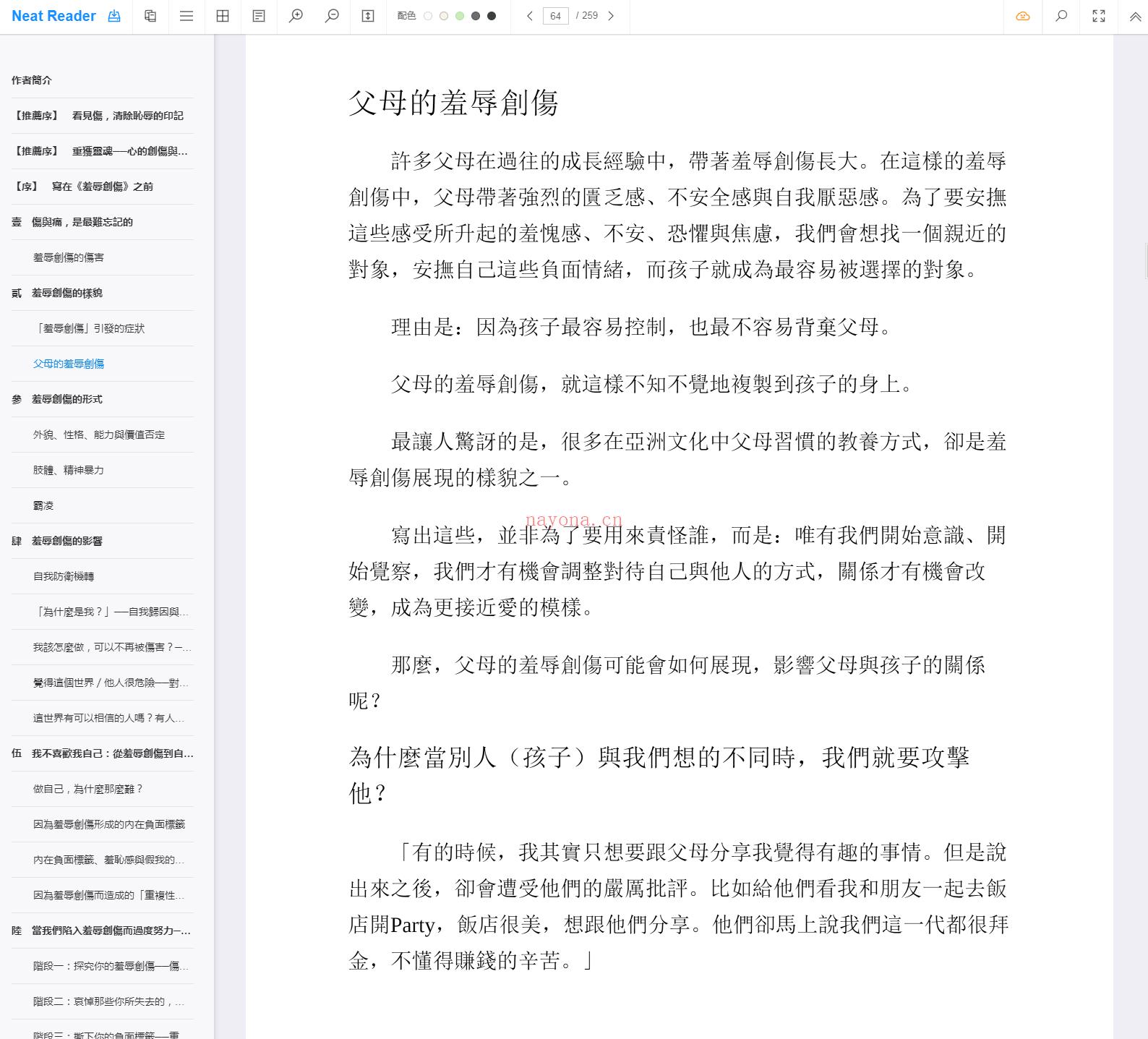Viewport: 1148px width, 1039px height.
Task: Click the vertical fit-height icon
Action: click(x=368, y=16)
